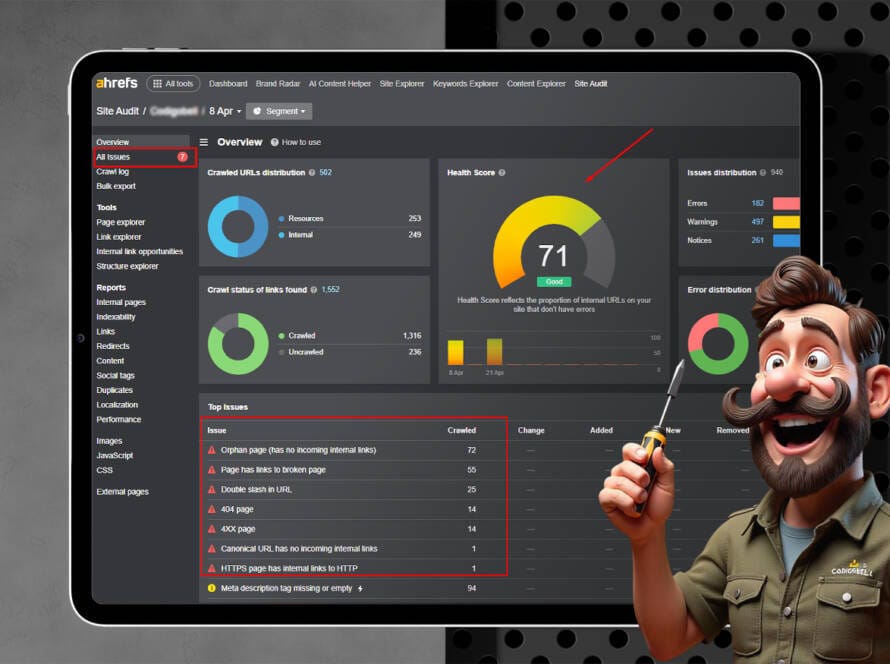Click info icon beside Crawled URLs distribution

tap(312, 173)
